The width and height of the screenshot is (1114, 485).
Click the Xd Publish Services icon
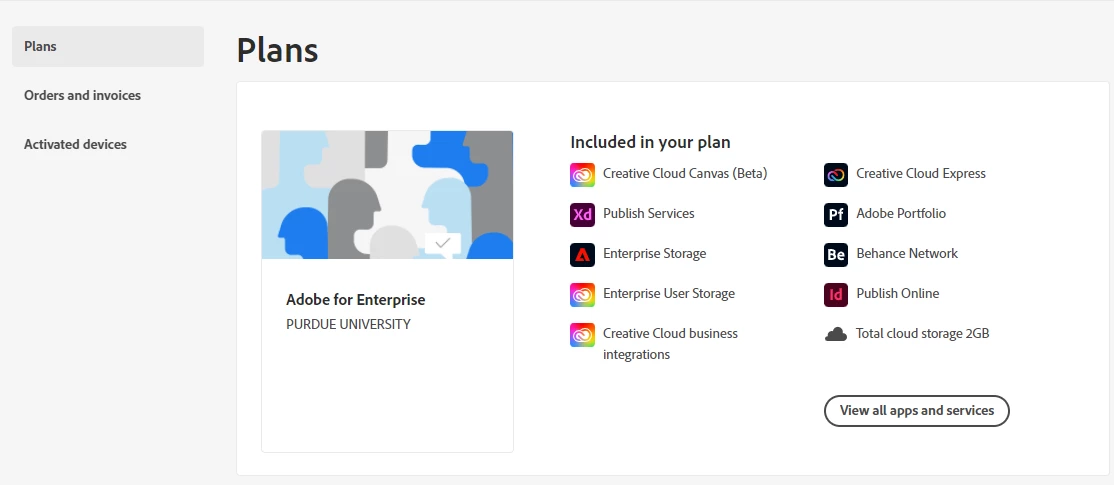[x=582, y=214]
